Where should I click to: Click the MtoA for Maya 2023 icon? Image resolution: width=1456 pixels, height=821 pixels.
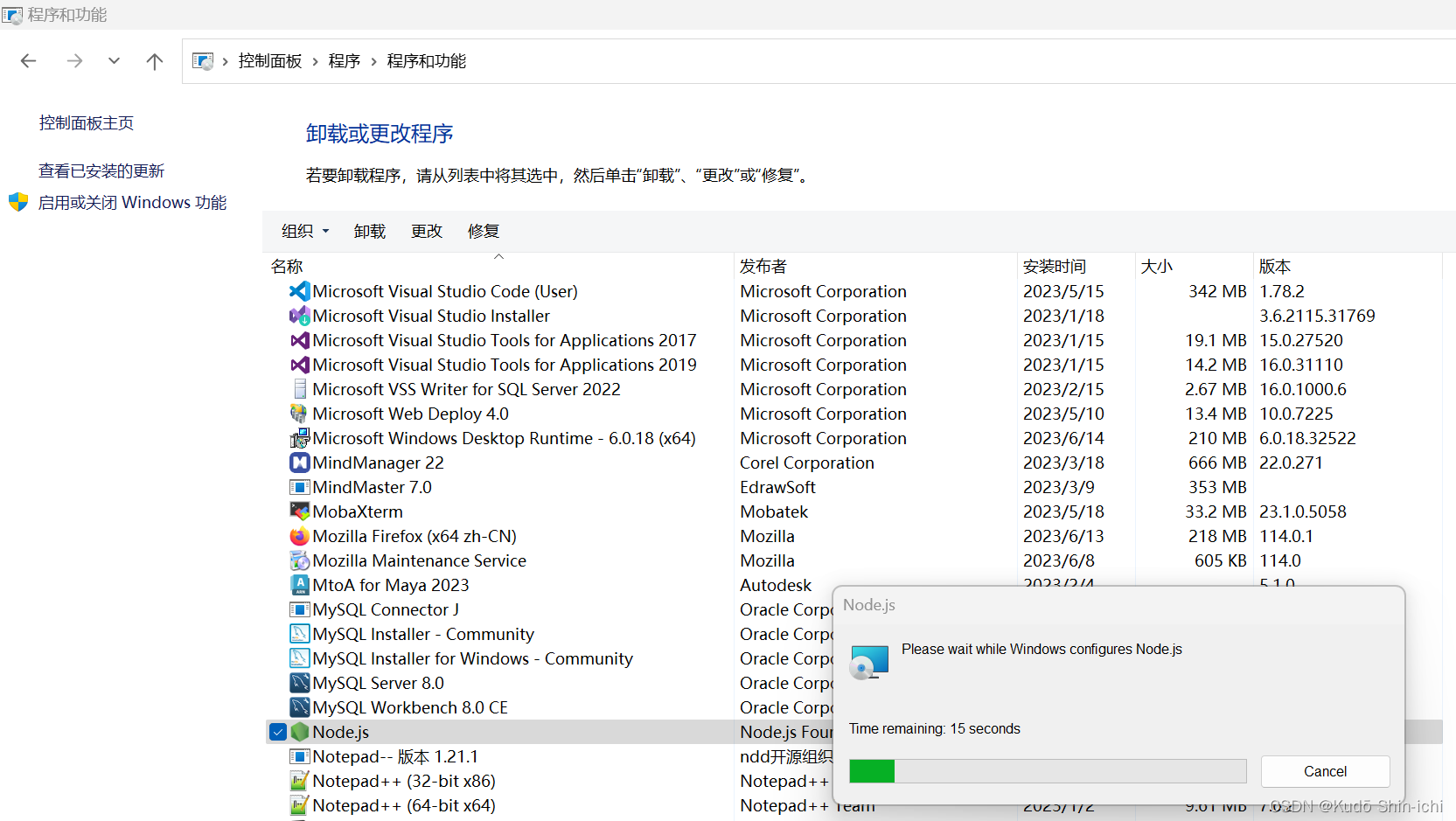coord(300,585)
